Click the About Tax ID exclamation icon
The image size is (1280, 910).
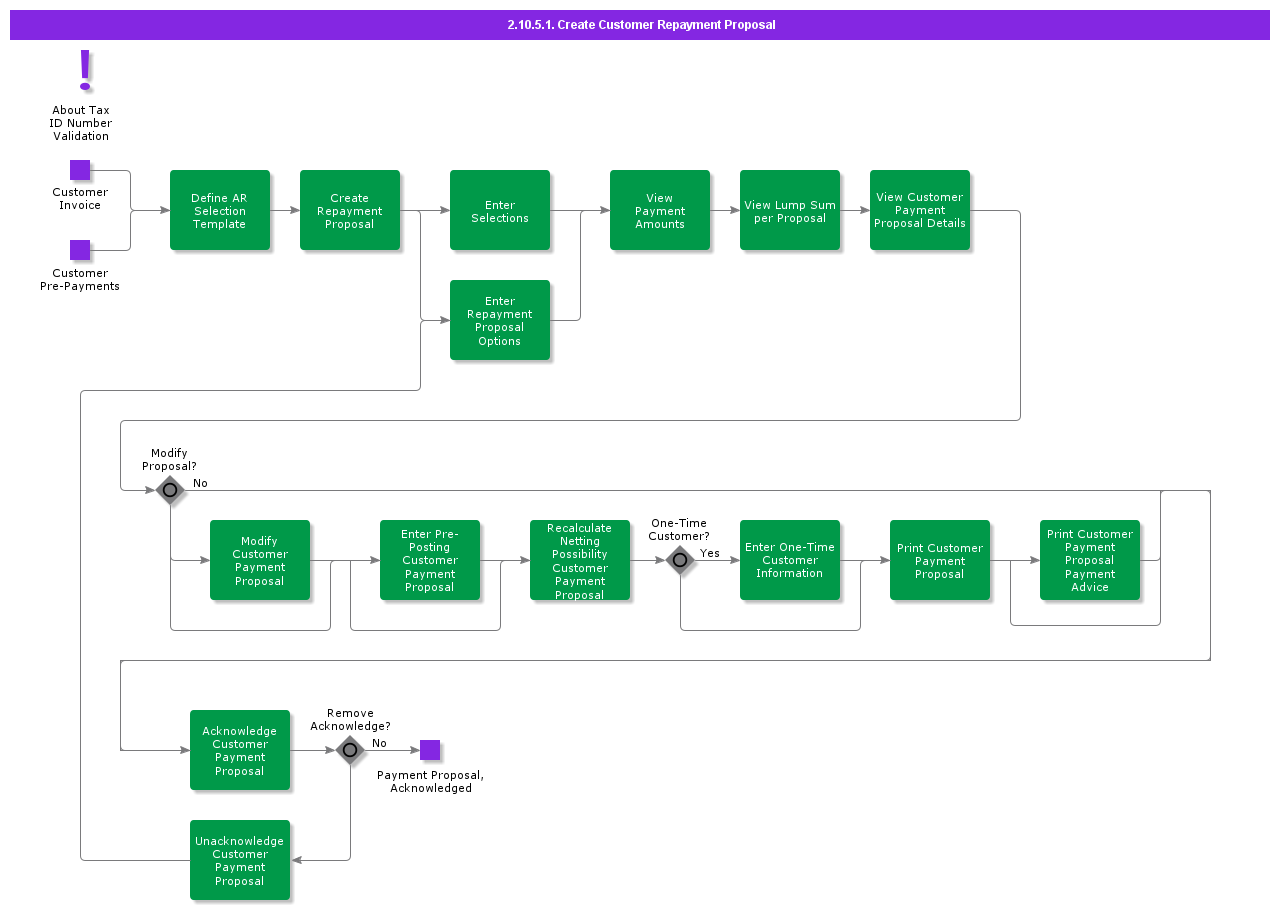click(85, 70)
